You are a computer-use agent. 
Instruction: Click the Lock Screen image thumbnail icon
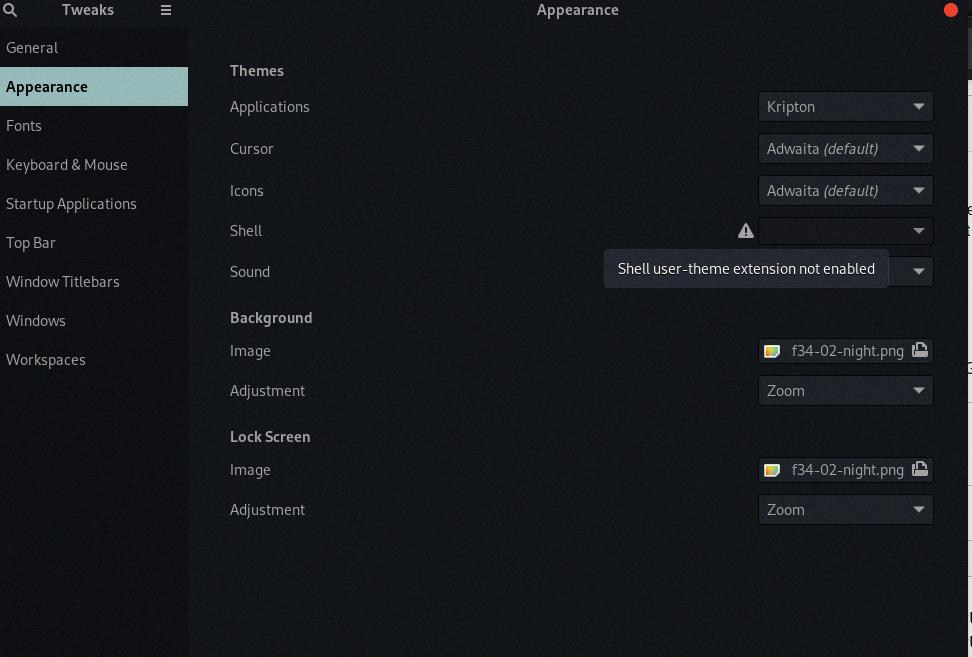coord(772,470)
